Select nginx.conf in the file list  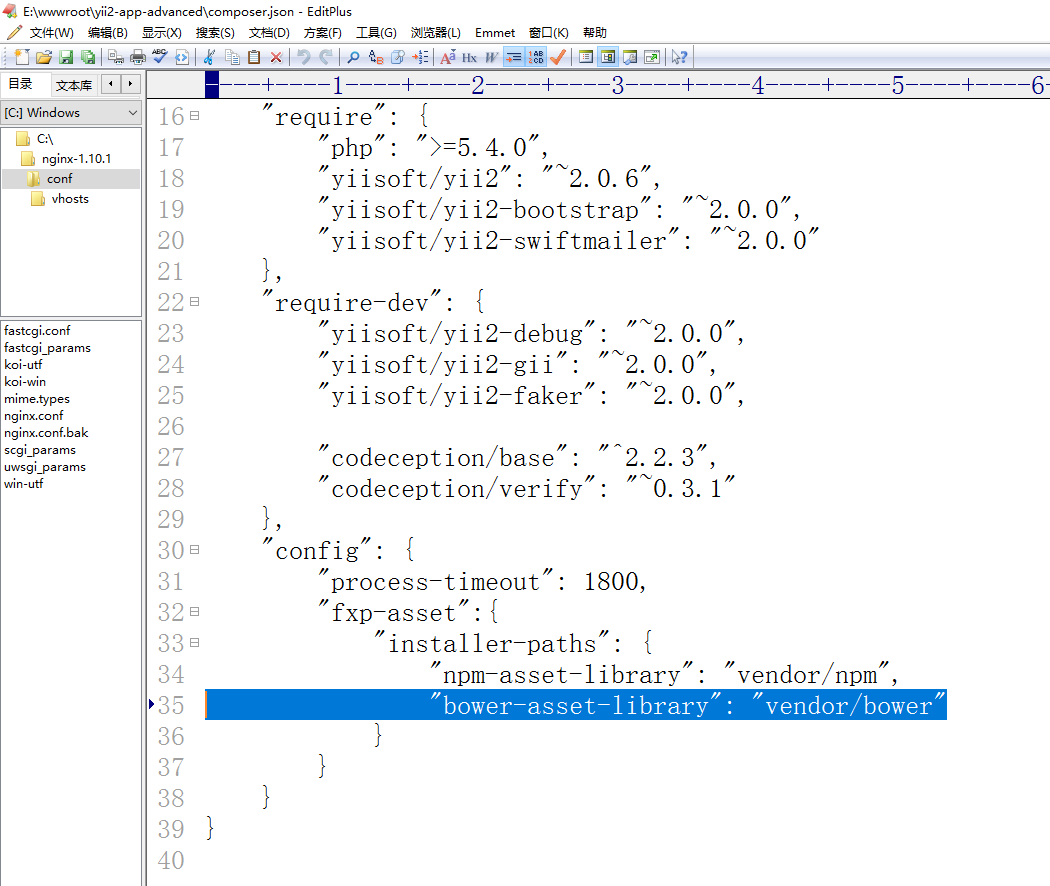click(x=33, y=416)
